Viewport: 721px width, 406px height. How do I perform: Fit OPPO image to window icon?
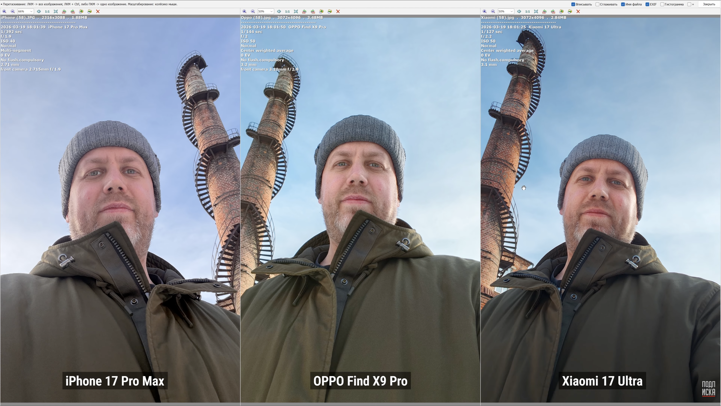pos(296,11)
